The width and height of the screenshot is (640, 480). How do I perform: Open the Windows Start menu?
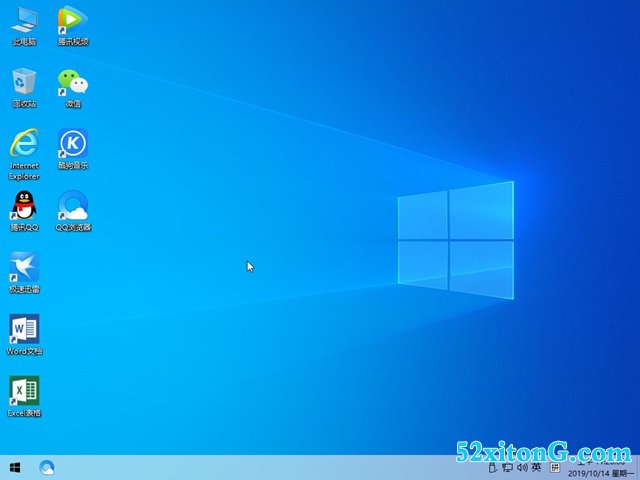(x=15, y=467)
